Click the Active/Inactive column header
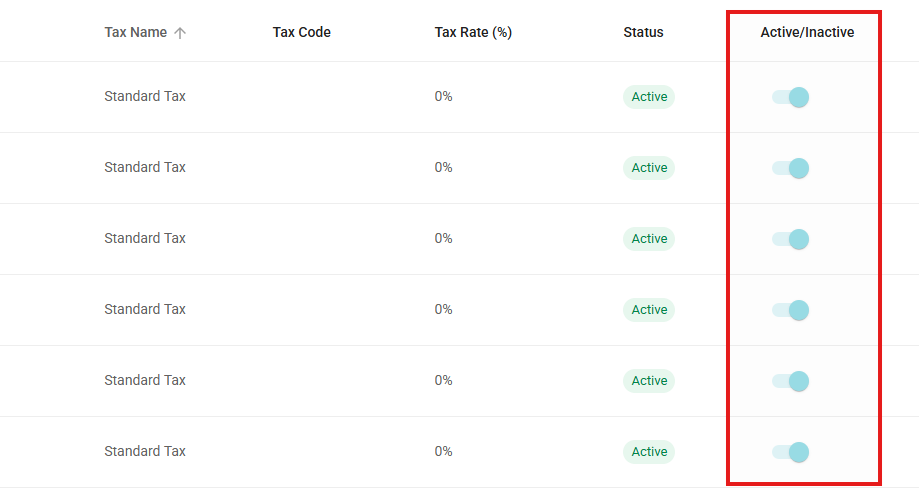Image resolution: width=919 pixels, height=490 pixels. (807, 32)
